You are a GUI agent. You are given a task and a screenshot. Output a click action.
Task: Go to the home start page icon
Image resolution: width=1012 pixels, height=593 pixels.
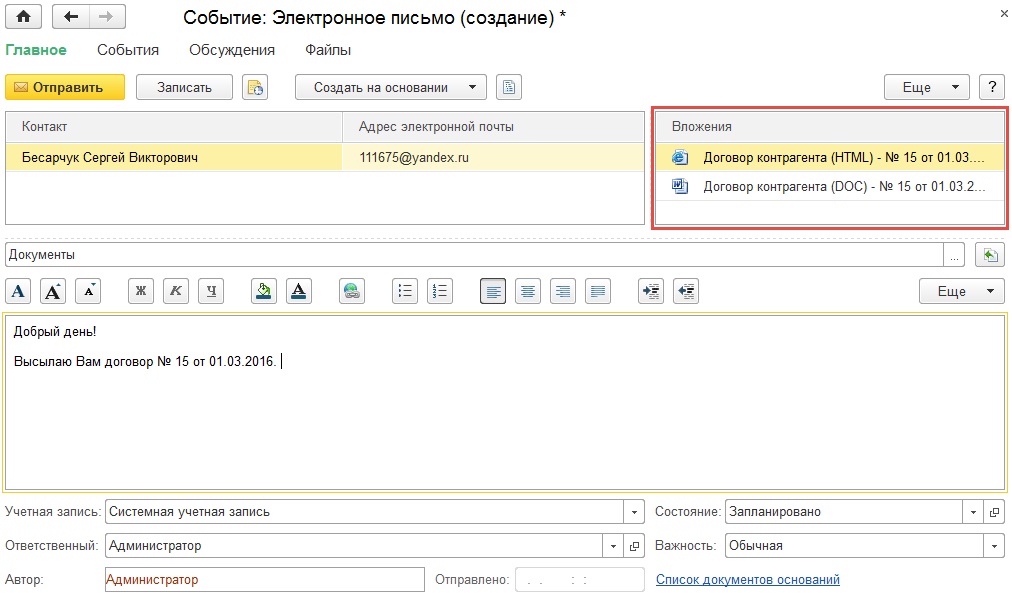click(23, 16)
